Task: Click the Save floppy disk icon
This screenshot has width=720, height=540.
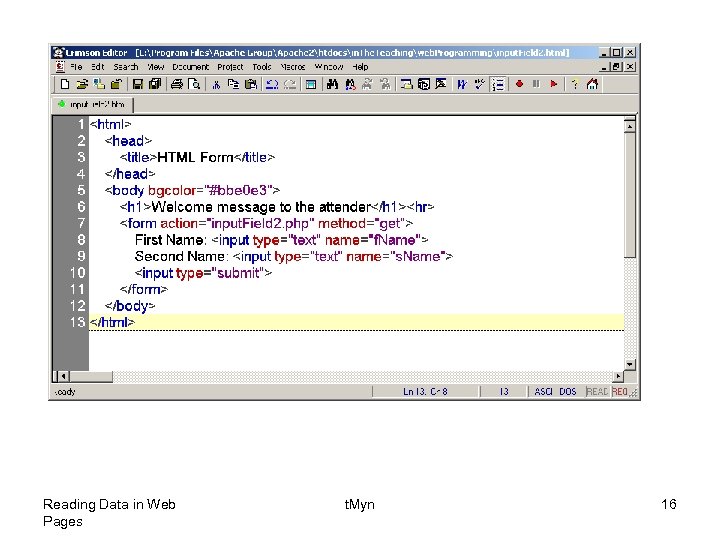Action: pyautogui.click(x=138, y=84)
